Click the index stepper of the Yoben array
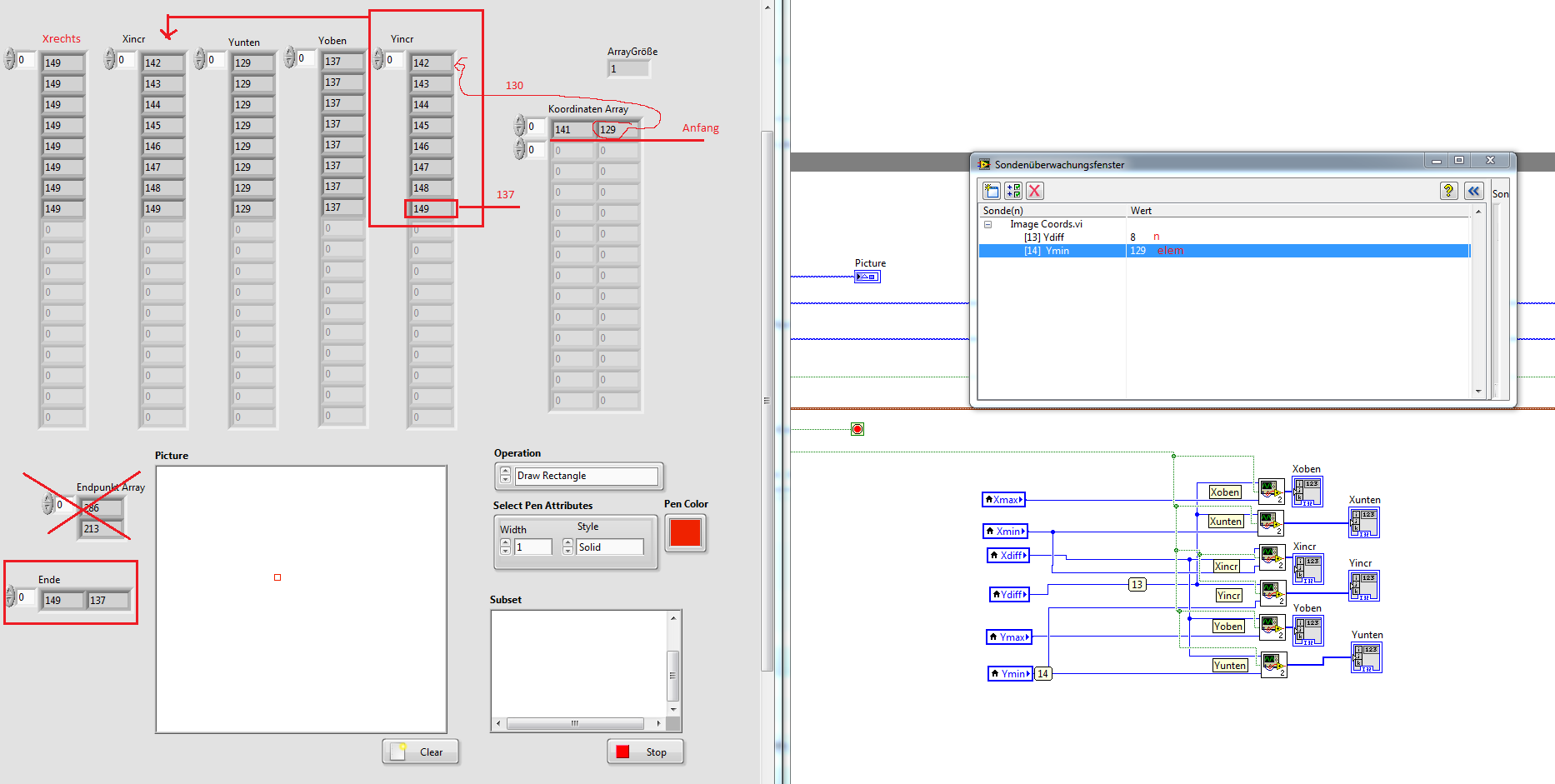Screen dimensions: 1555x784 [x=289, y=57]
